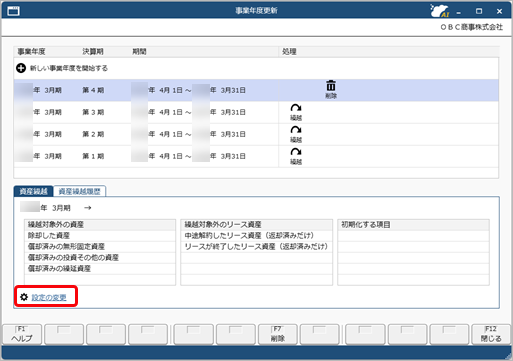Click the 繰越 carry-forward icon for 第1期

point(296,156)
